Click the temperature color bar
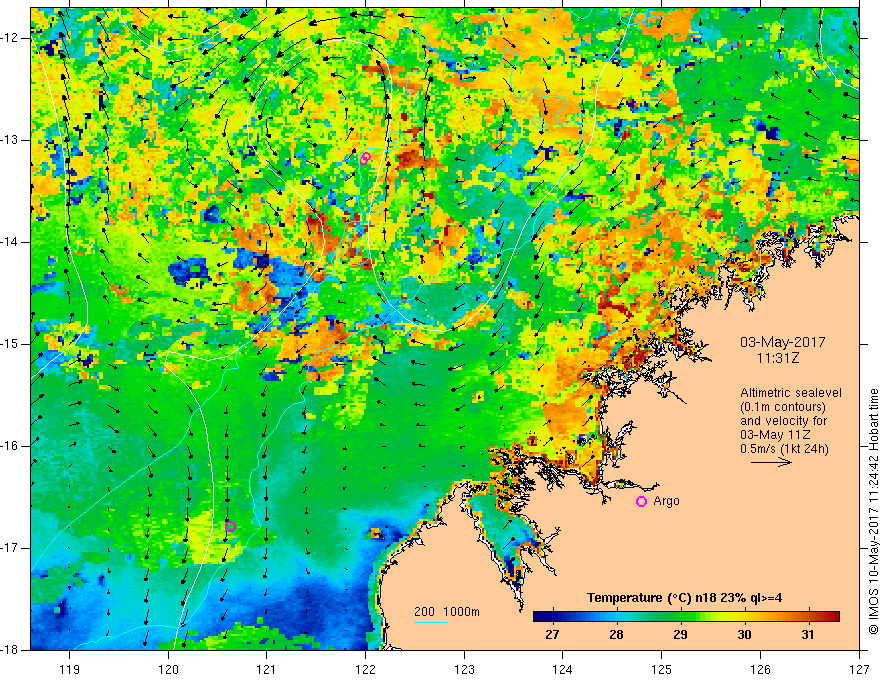Screen dimensions: 880x680 pyautogui.click(x=686, y=616)
